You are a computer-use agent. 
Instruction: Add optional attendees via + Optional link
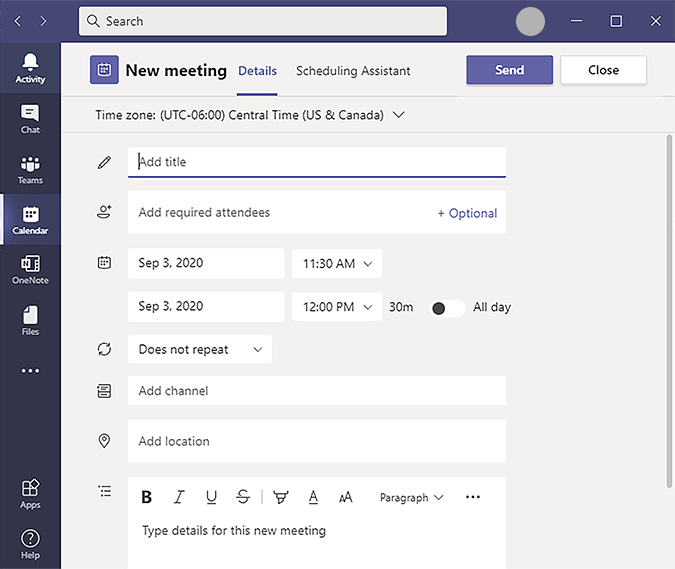(467, 213)
